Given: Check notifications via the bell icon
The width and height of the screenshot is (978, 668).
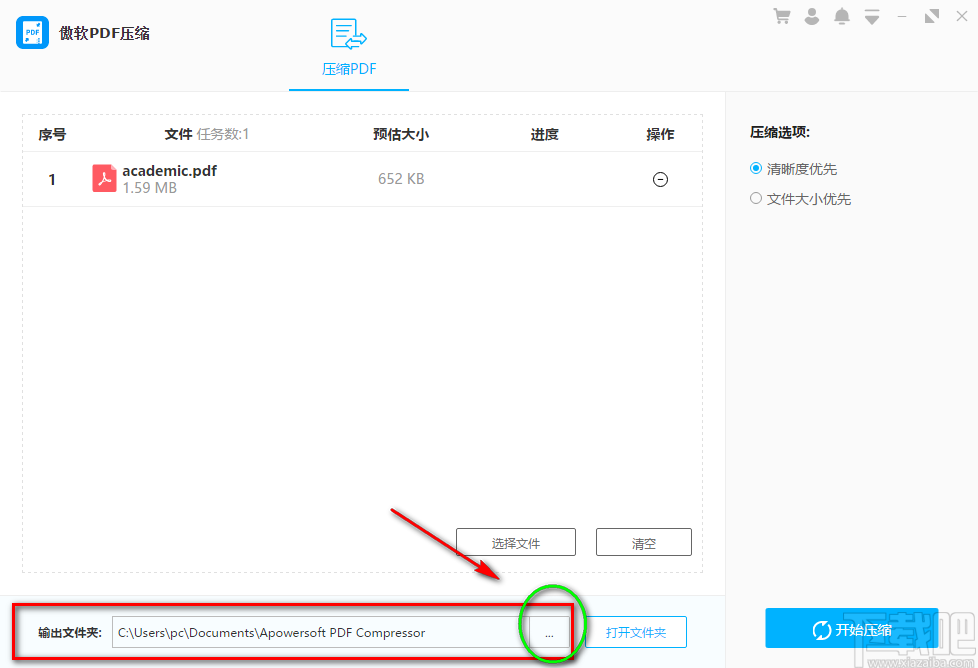Looking at the screenshot, I should tap(841, 16).
